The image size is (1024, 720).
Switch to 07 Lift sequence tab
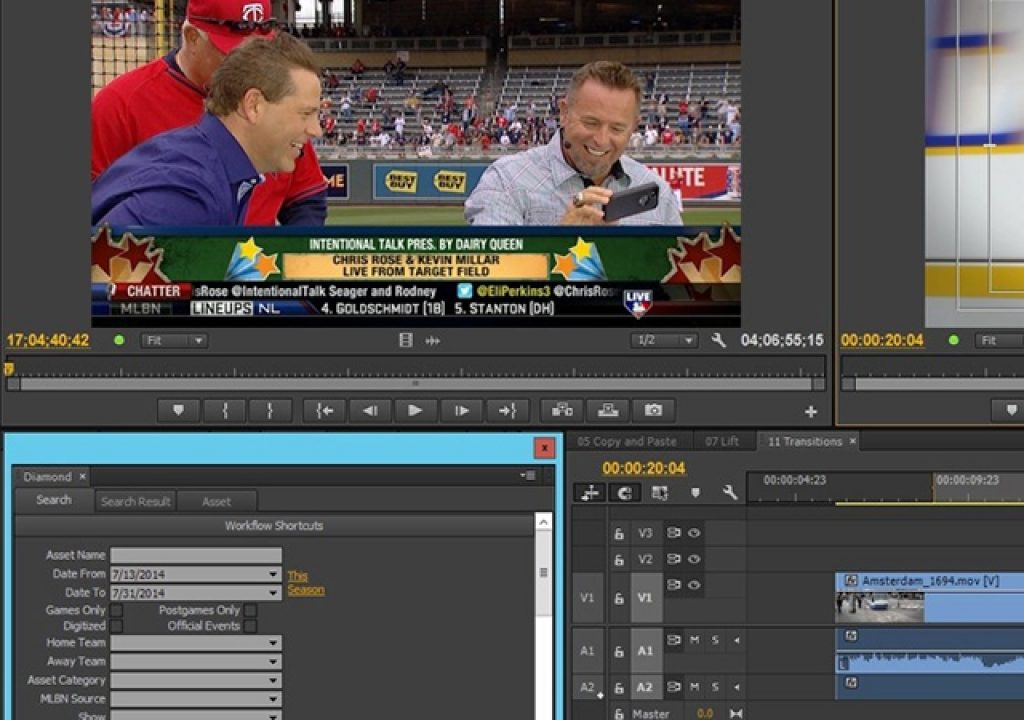pos(722,442)
